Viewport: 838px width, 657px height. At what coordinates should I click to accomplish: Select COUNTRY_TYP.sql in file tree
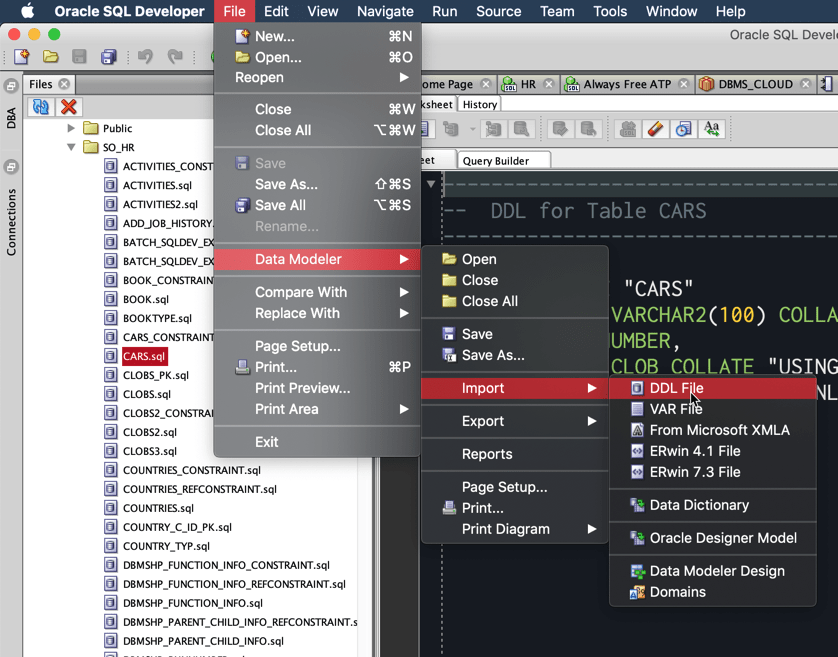coord(166,546)
